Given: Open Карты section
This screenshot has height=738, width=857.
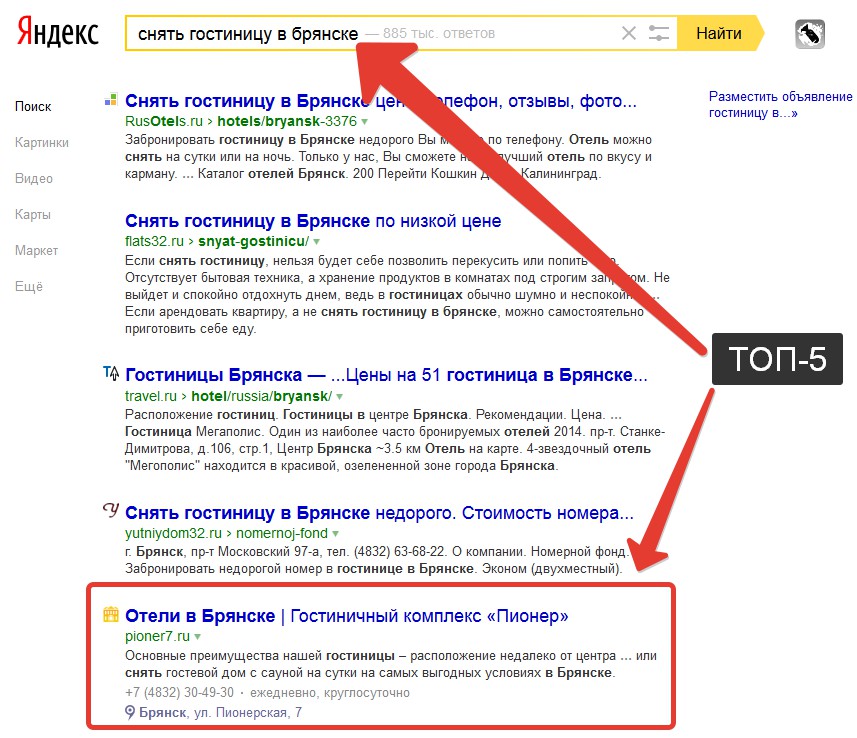Looking at the screenshot, I should click(33, 215).
